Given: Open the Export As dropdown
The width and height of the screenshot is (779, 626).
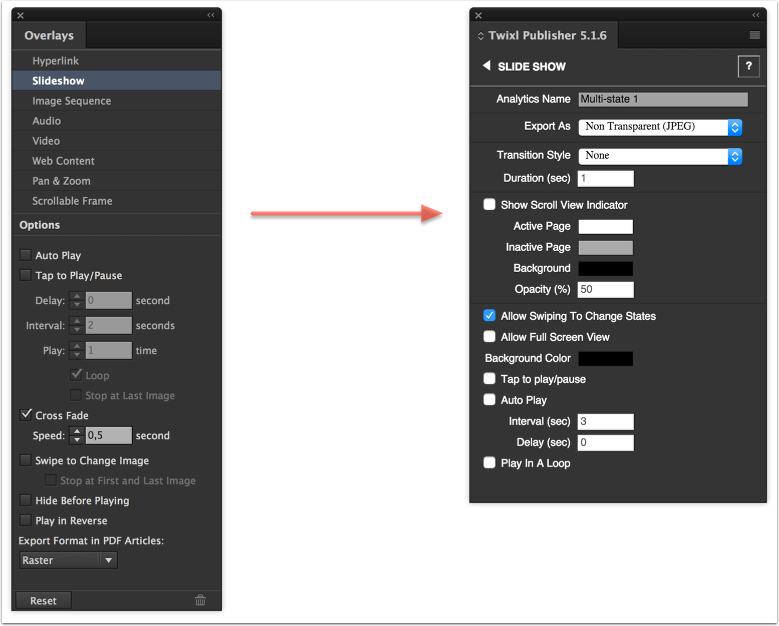Looking at the screenshot, I should pos(660,127).
